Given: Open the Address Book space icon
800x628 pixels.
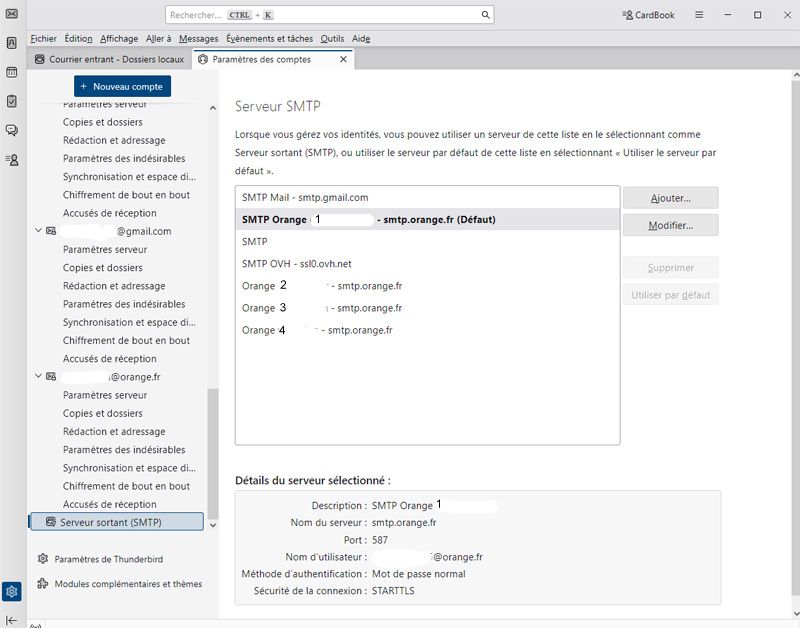Looking at the screenshot, I should 12,43.
